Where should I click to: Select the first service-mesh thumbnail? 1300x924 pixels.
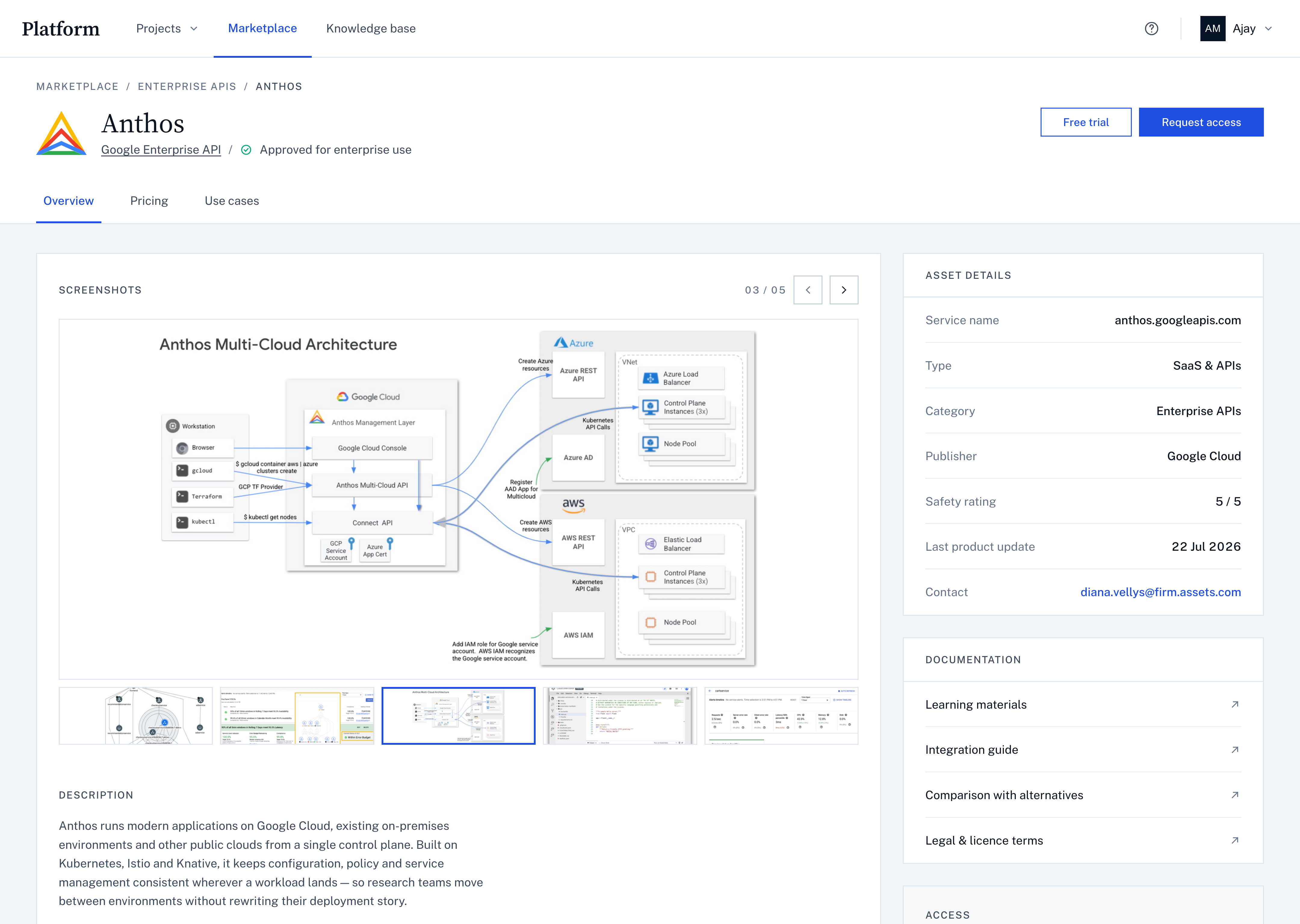click(x=135, y=716)
